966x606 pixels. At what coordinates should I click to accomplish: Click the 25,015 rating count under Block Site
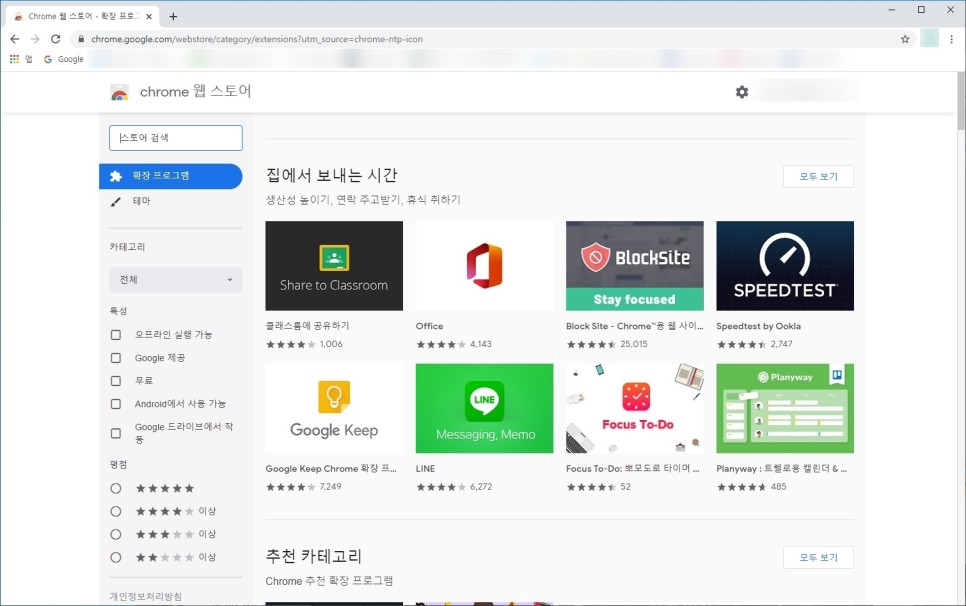click(x=634, y=344)
